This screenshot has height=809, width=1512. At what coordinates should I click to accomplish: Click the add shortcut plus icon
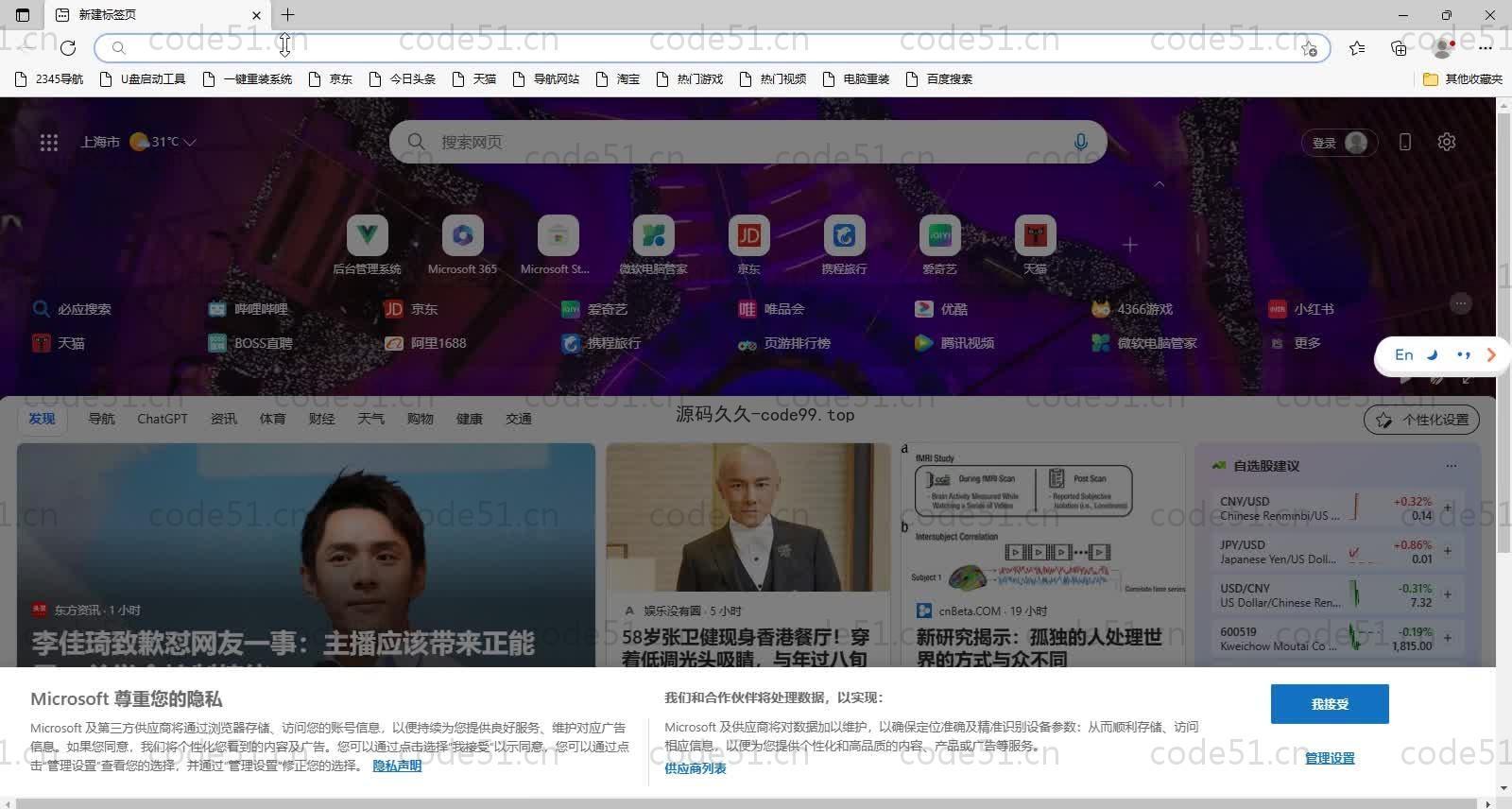point(1130,245)
